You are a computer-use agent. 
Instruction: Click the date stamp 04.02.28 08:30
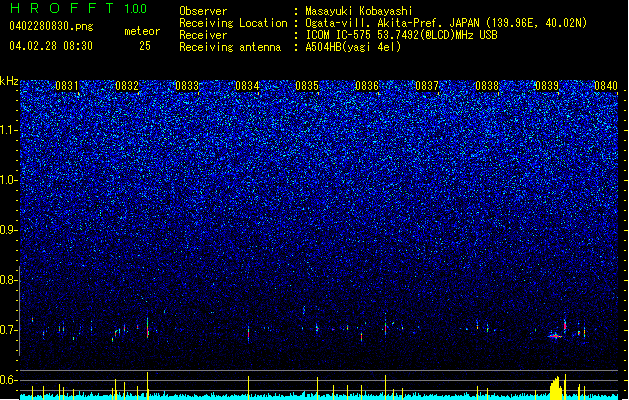[51, 46]
